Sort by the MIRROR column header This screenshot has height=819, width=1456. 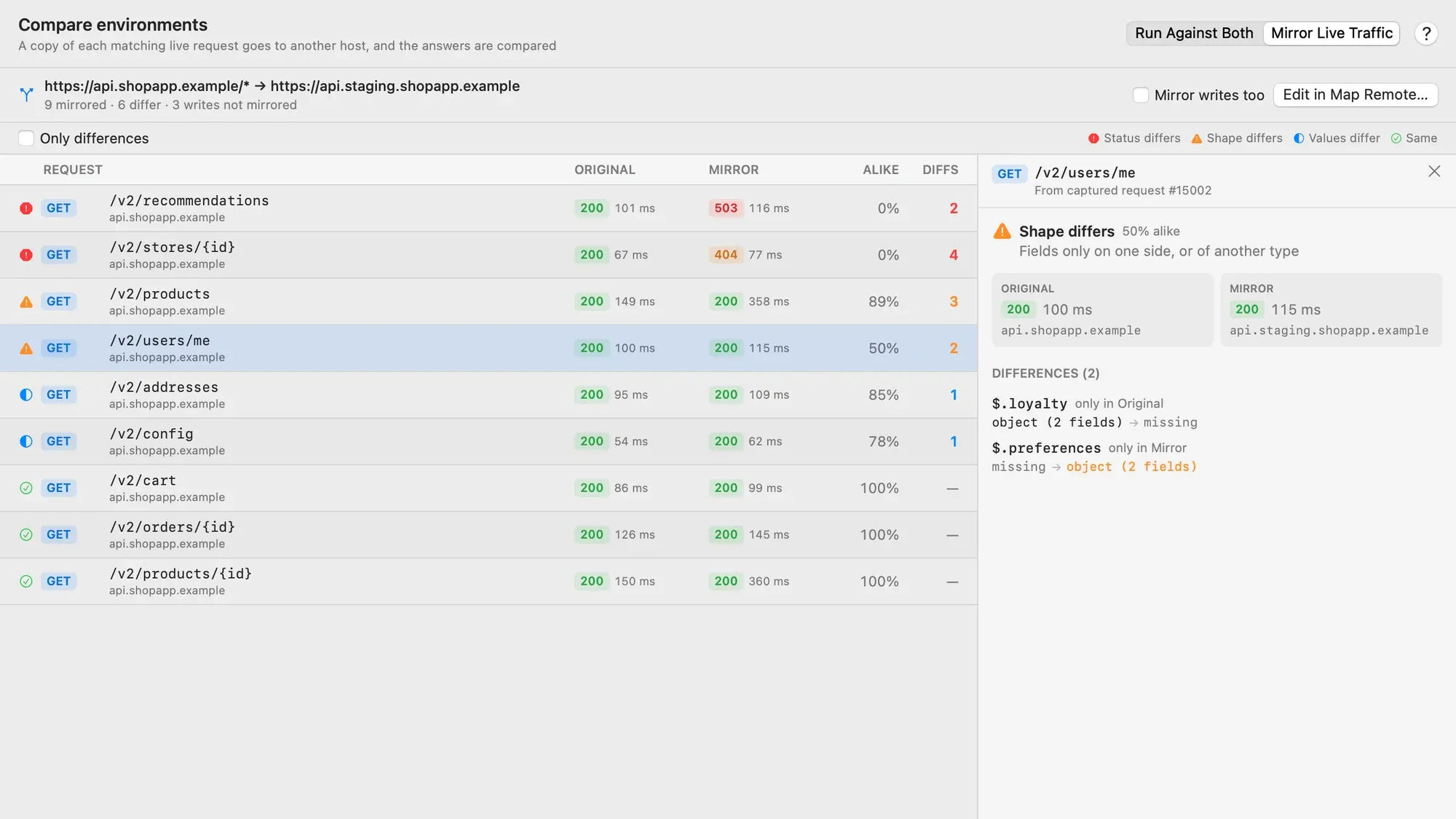734,170
